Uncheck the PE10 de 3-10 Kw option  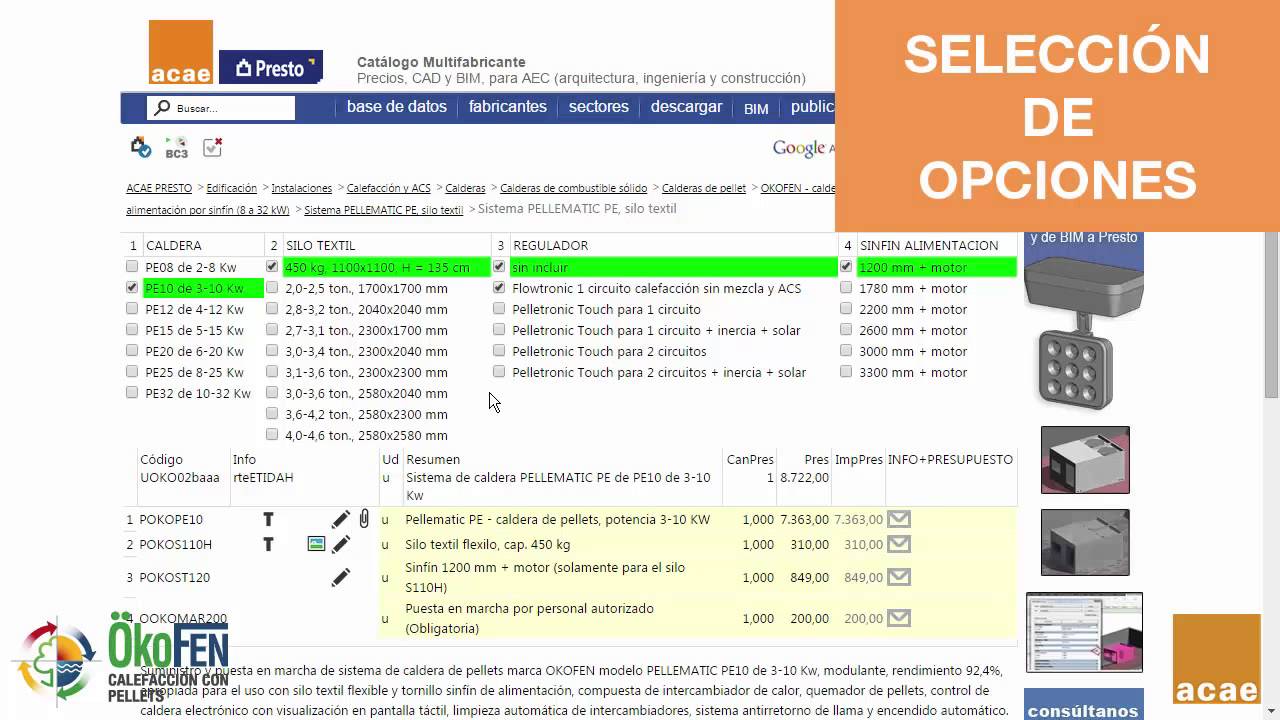point(132,288)
